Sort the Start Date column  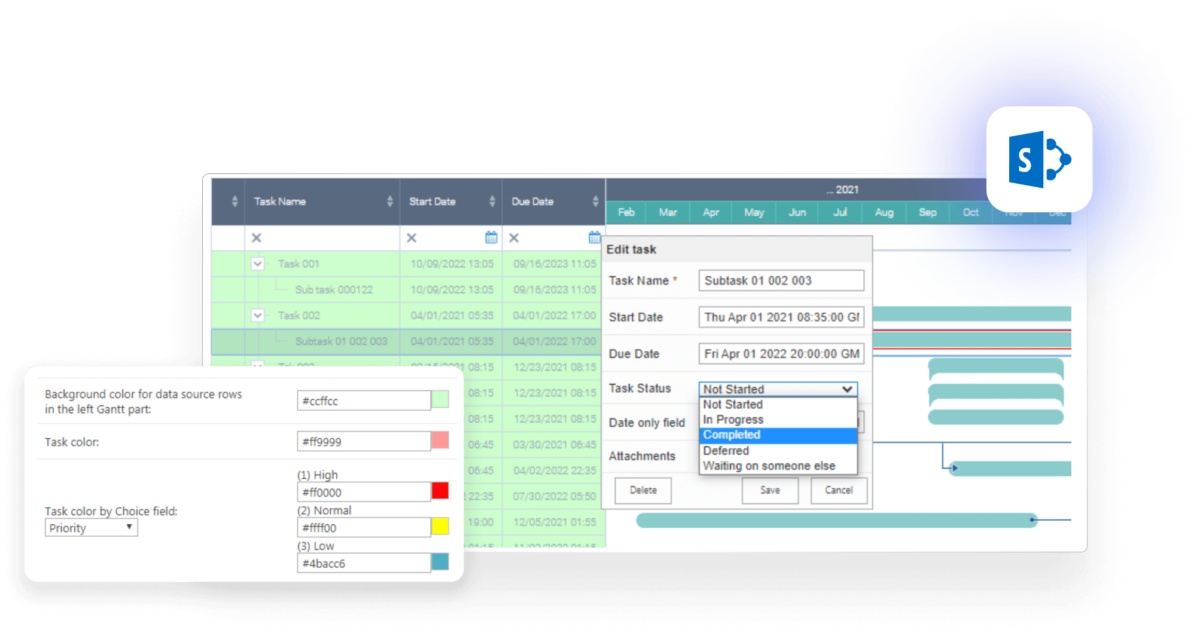495,201
